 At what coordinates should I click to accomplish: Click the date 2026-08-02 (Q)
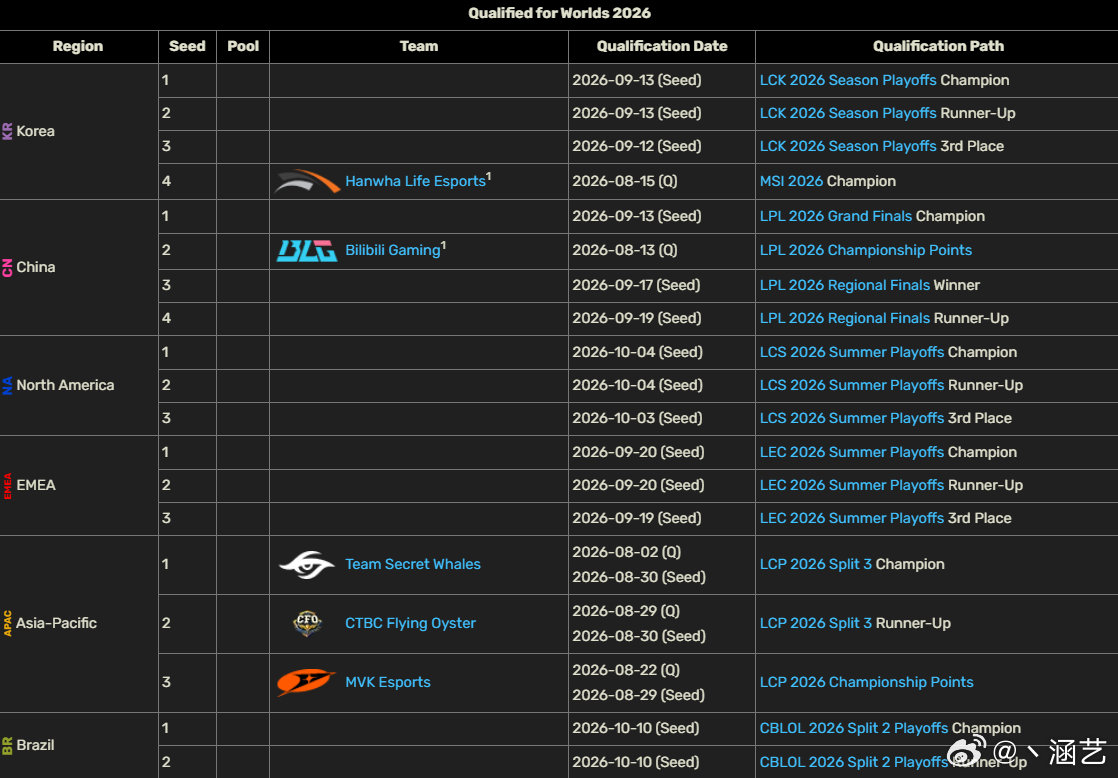point(626,552)
